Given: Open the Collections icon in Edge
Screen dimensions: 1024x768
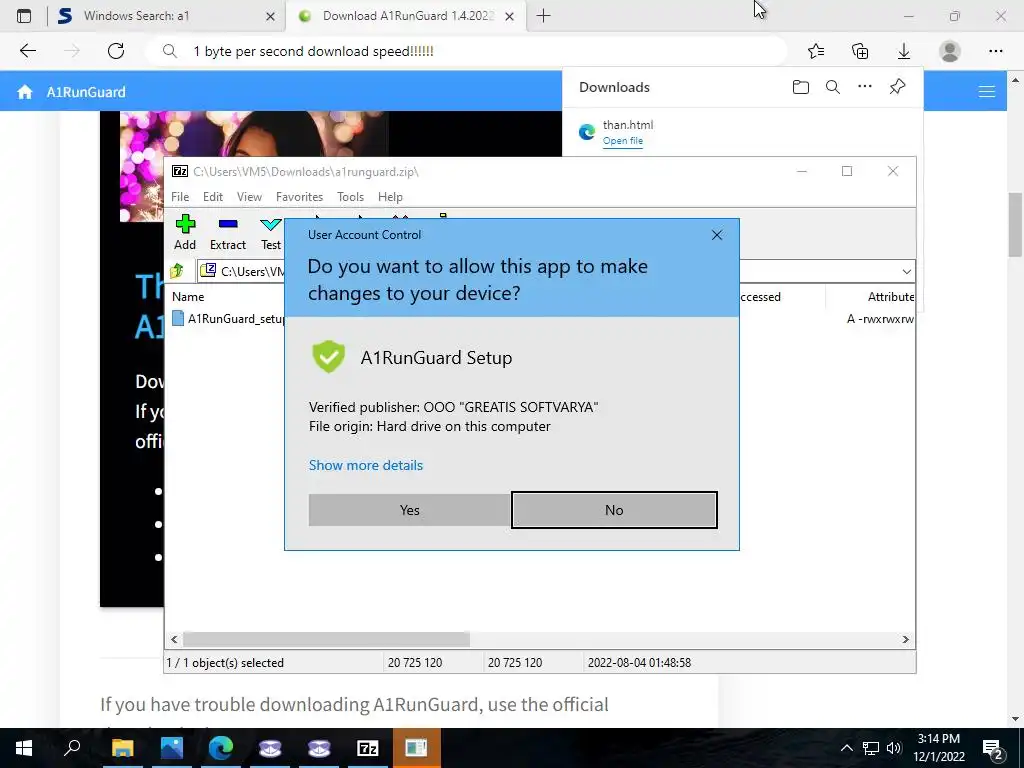Looking at the screenshot, I should [860, 51].
